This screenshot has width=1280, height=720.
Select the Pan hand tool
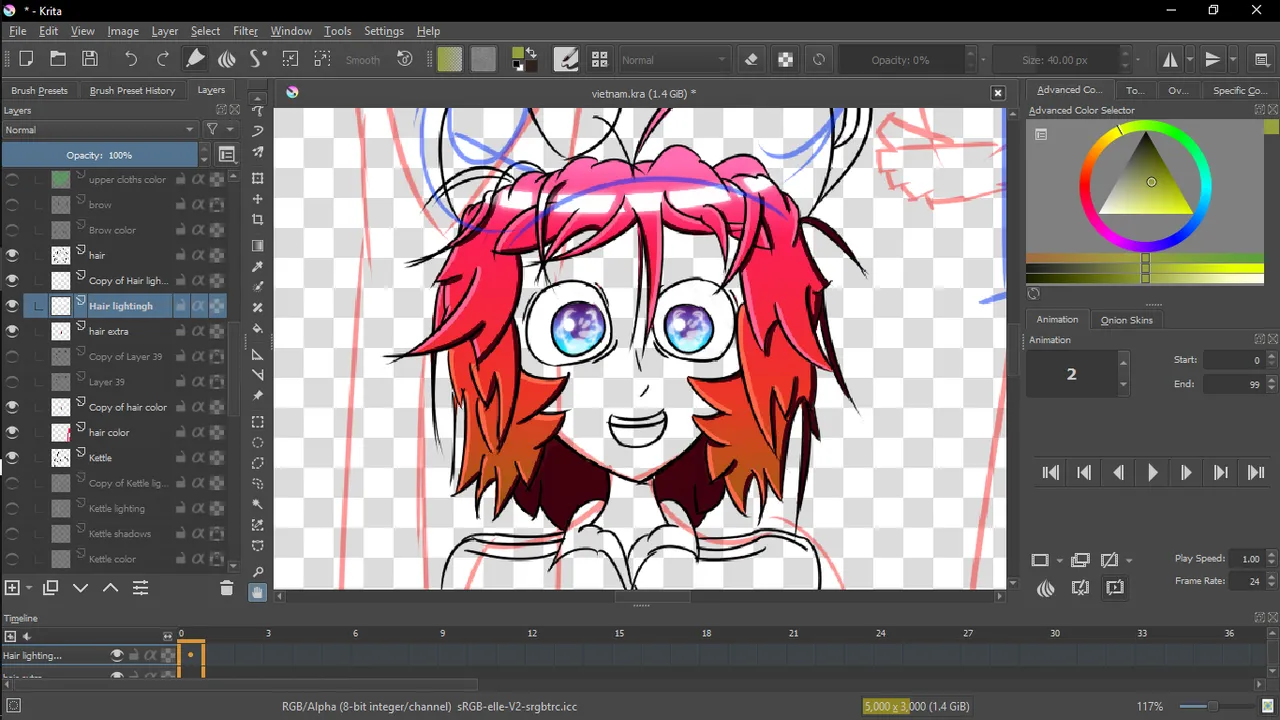(258, 592)
